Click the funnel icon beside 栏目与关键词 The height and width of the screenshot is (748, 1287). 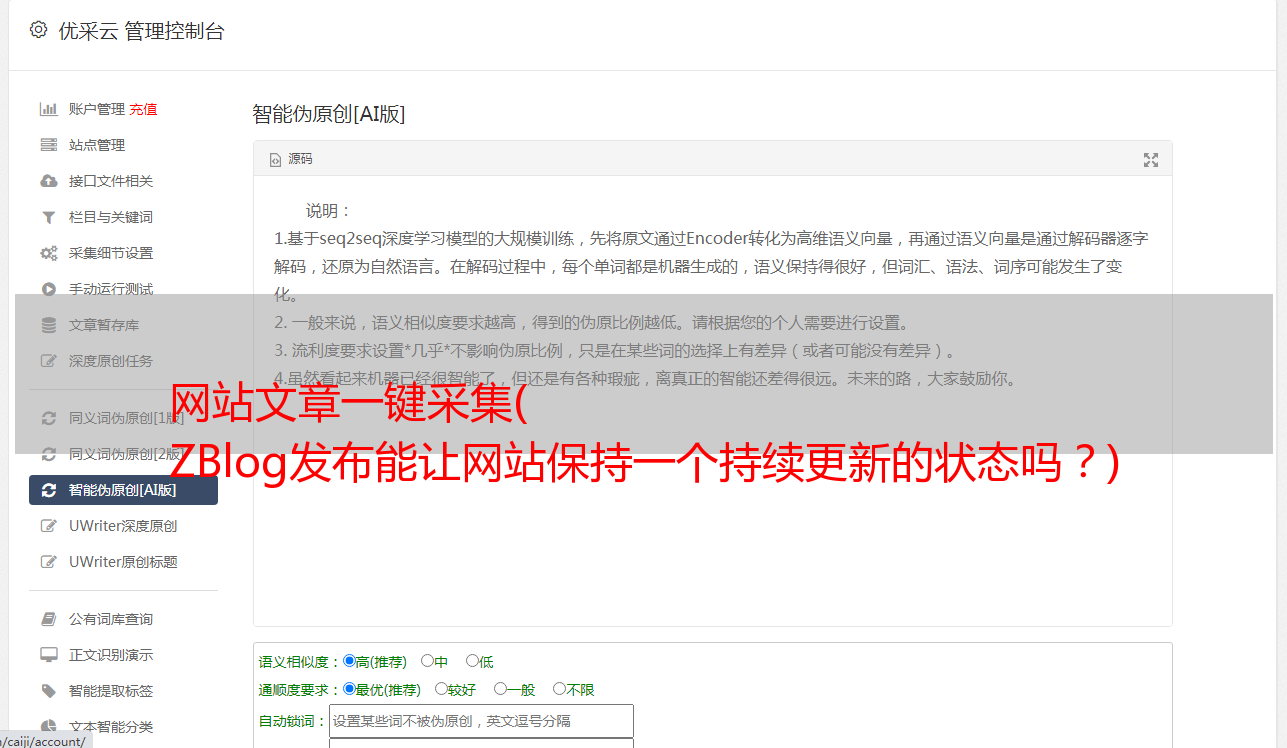tap(48, 217)
